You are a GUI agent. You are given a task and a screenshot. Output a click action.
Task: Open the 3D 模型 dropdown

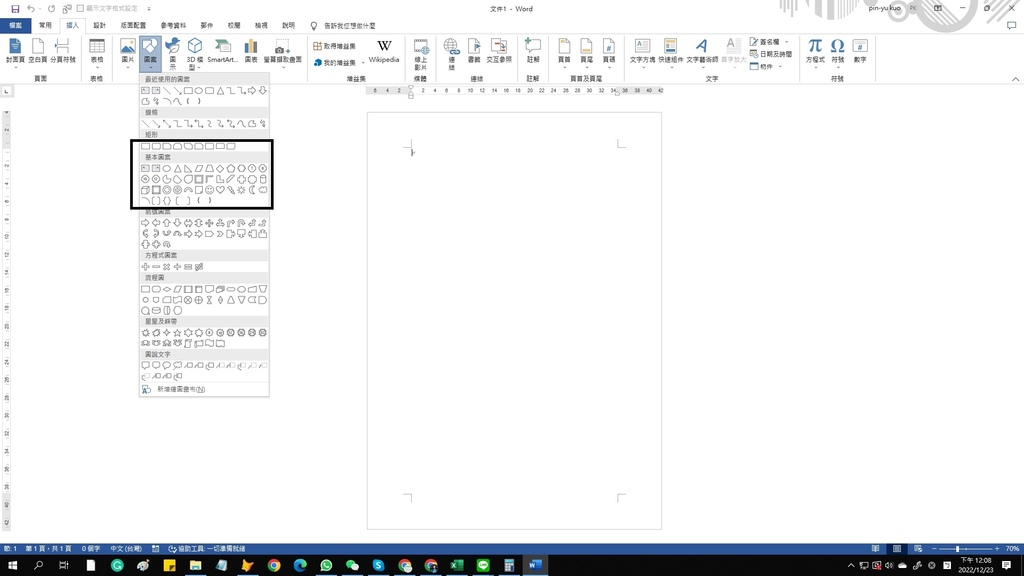pyautogui.click(x=195, y=53)
